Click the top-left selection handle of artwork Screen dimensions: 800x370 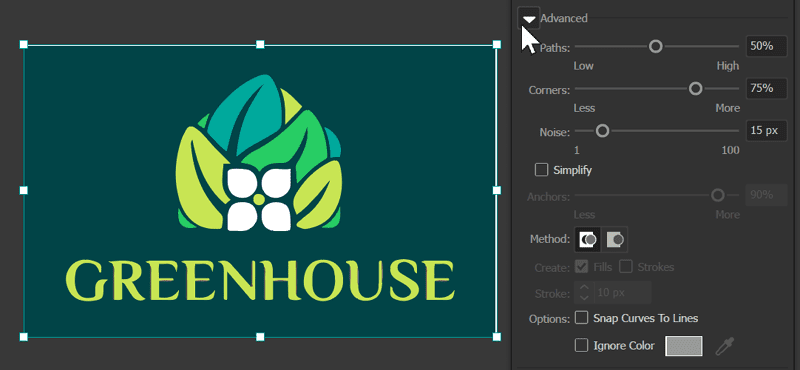tap(23, 44)
